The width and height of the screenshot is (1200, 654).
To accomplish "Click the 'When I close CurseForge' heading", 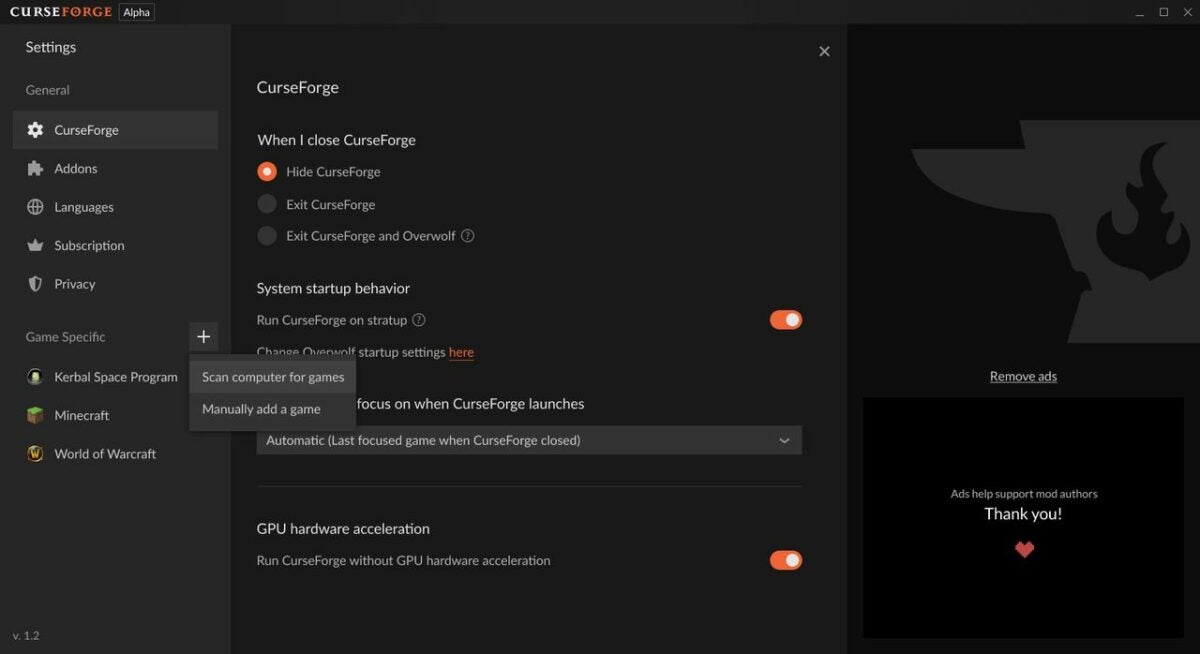I will pos(336,140).
